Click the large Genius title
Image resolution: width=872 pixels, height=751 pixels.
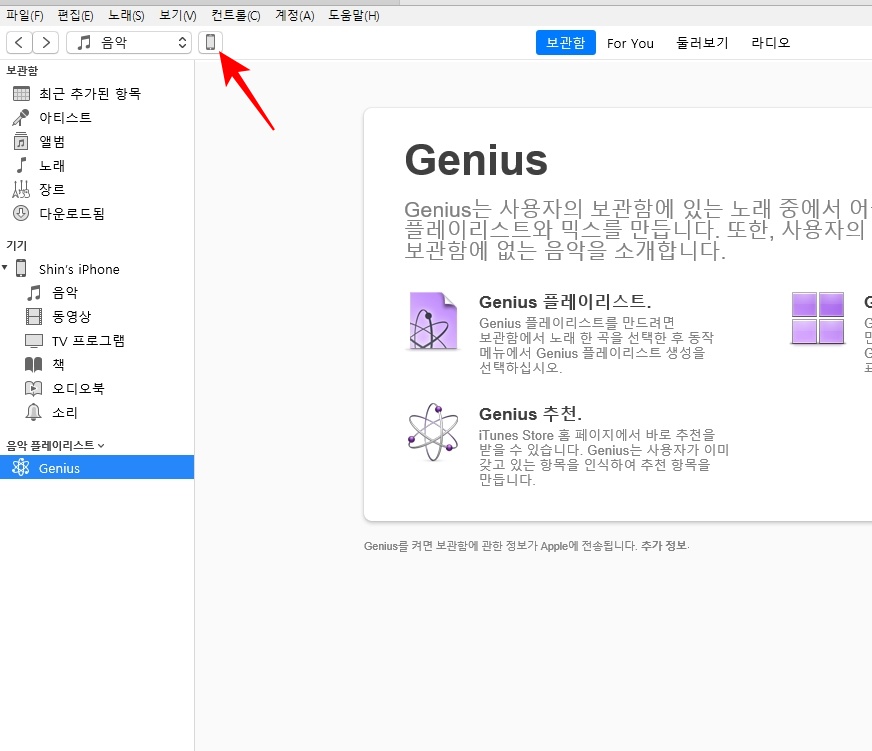click(x=476, y=160)
